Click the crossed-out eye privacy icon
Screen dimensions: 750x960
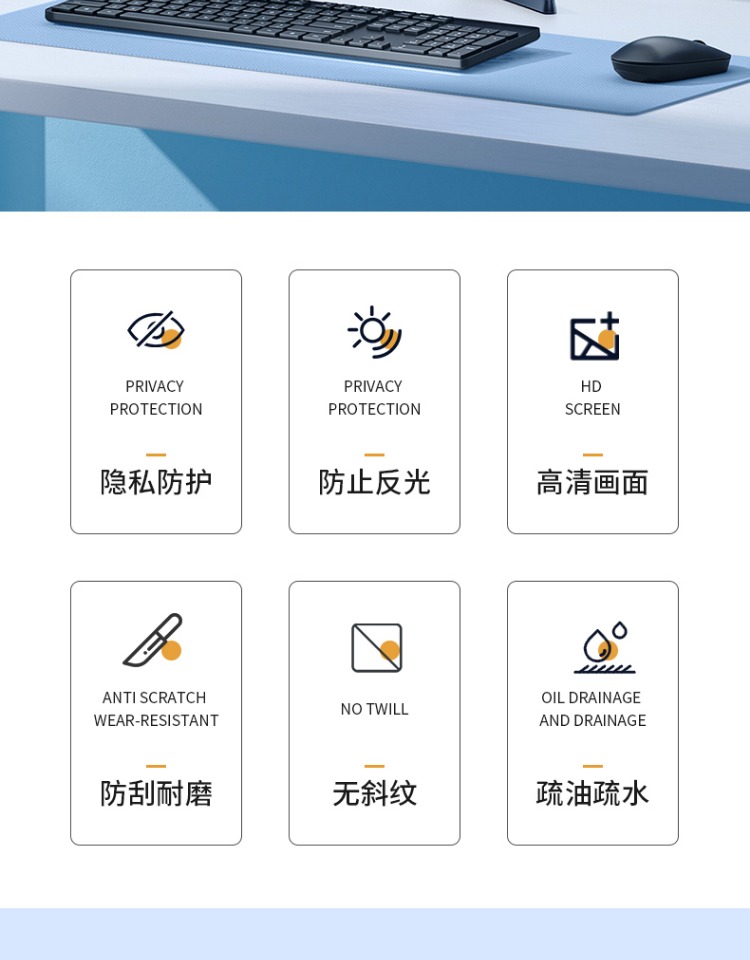pyautogui.click(x=156, y=331)
